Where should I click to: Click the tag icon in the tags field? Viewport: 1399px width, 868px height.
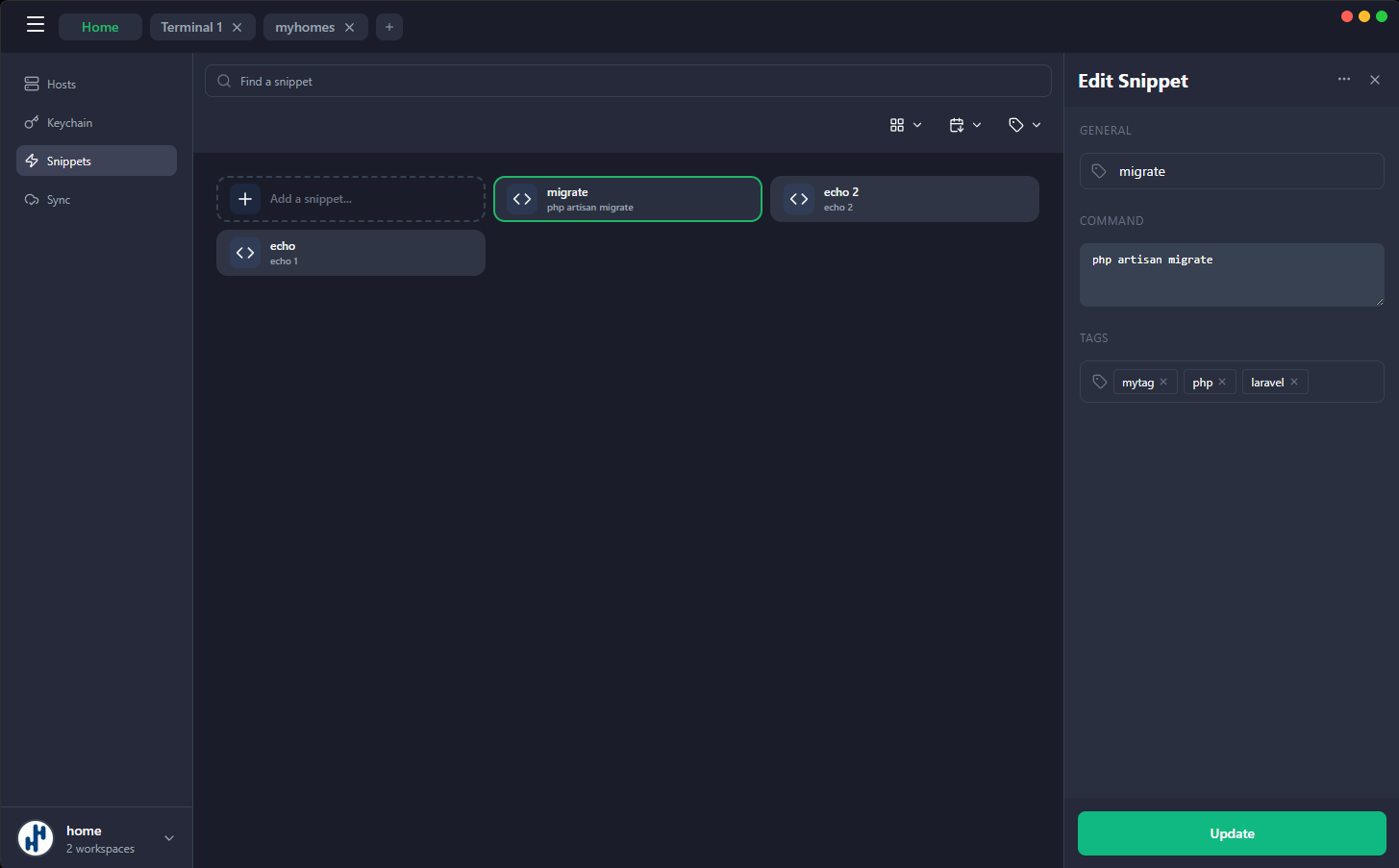[1099, 381]
